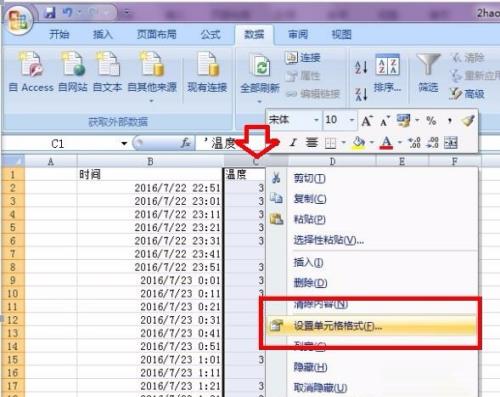Increase decimal places in mini toolbar
This screenshot has width=500, height=397.
click(x=415, y=143)
